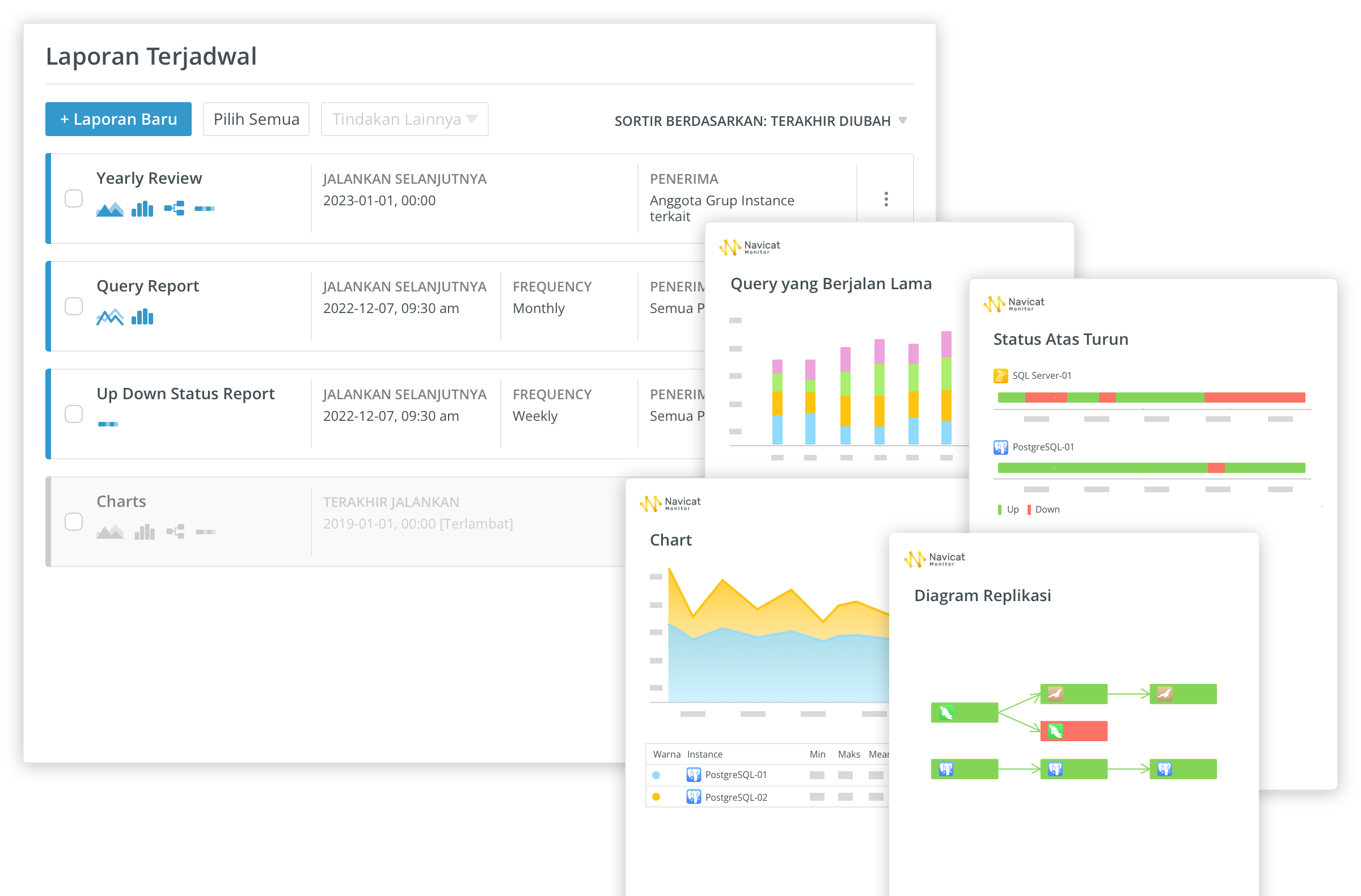Select the Query Report checkbox
Viewport: 1361px width, 896px height.
tap(74, 306)
